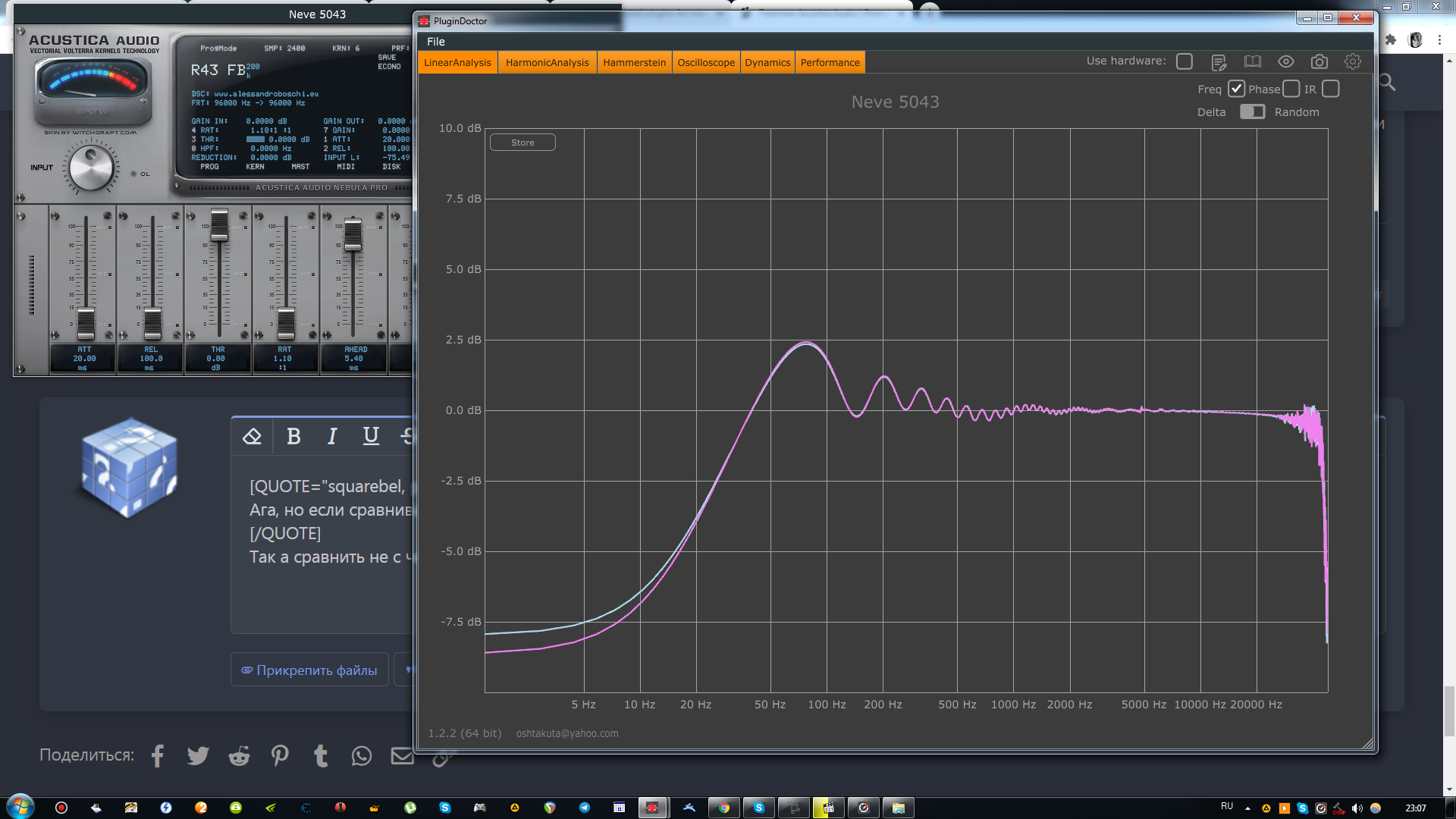Click the SAVE option on Nebula display
Screen dimensions: 1456x819
(387, 58)
